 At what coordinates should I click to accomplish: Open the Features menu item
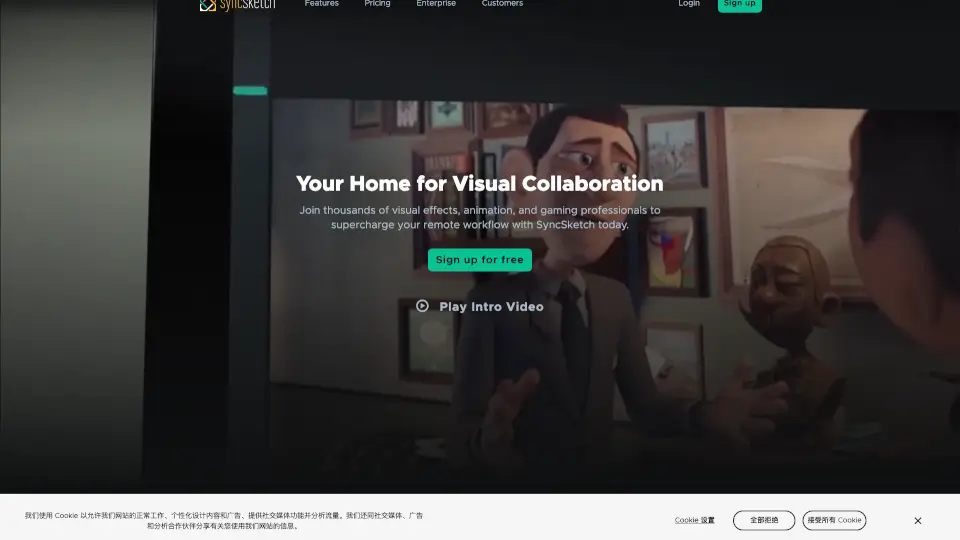point(321,4)
